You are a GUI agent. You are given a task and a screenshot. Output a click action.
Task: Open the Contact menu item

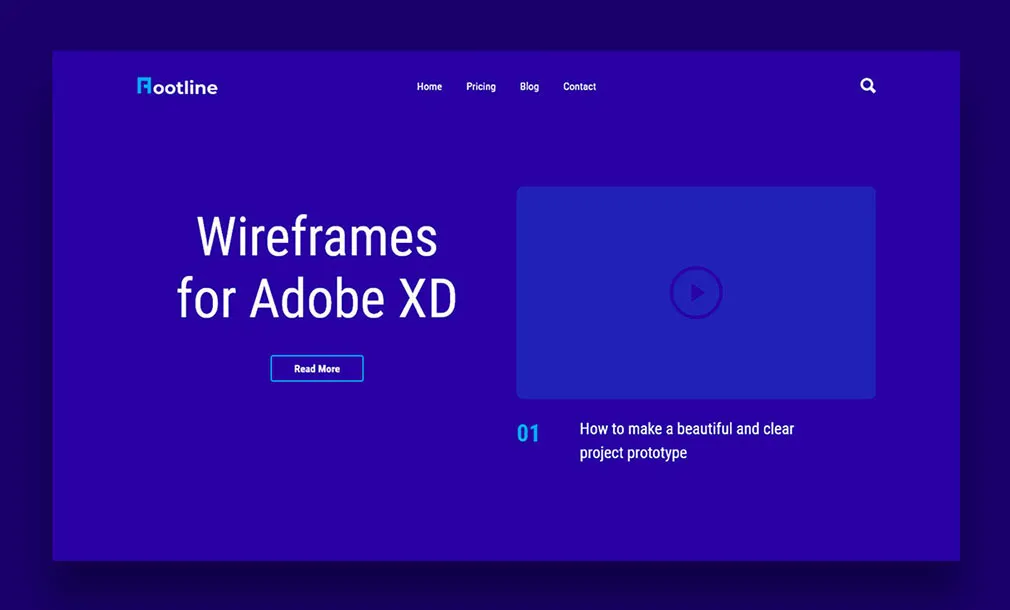[580, 86]
